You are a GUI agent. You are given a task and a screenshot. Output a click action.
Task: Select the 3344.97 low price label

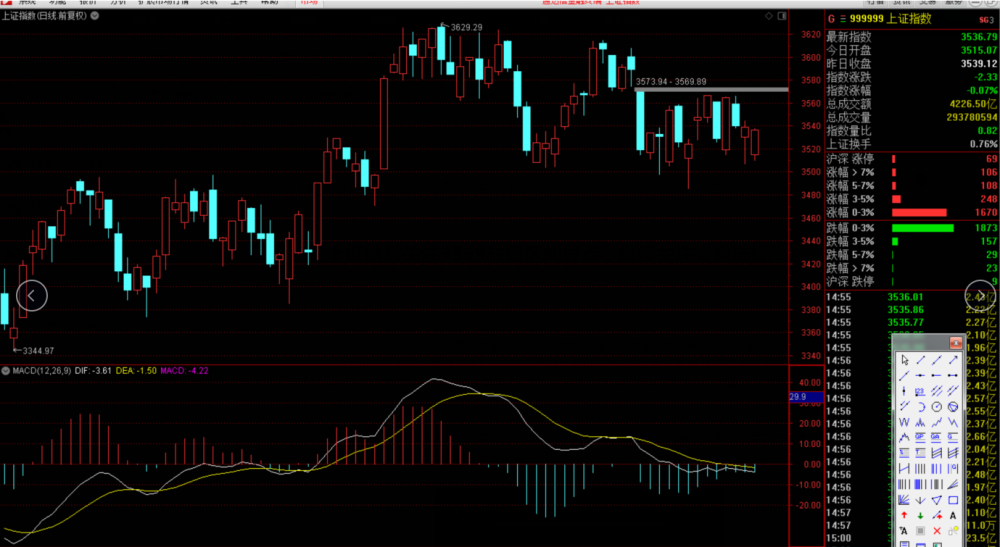[x=38, y=351]
